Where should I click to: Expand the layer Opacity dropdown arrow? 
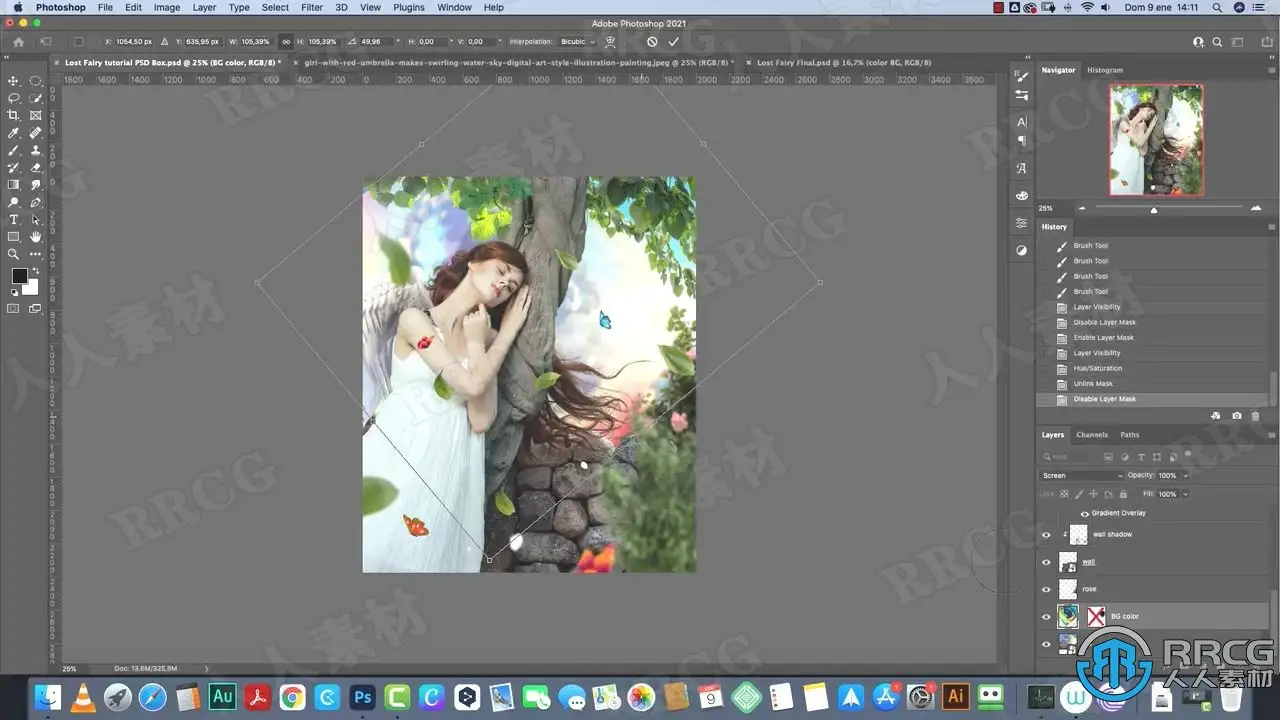point(1186,476)
